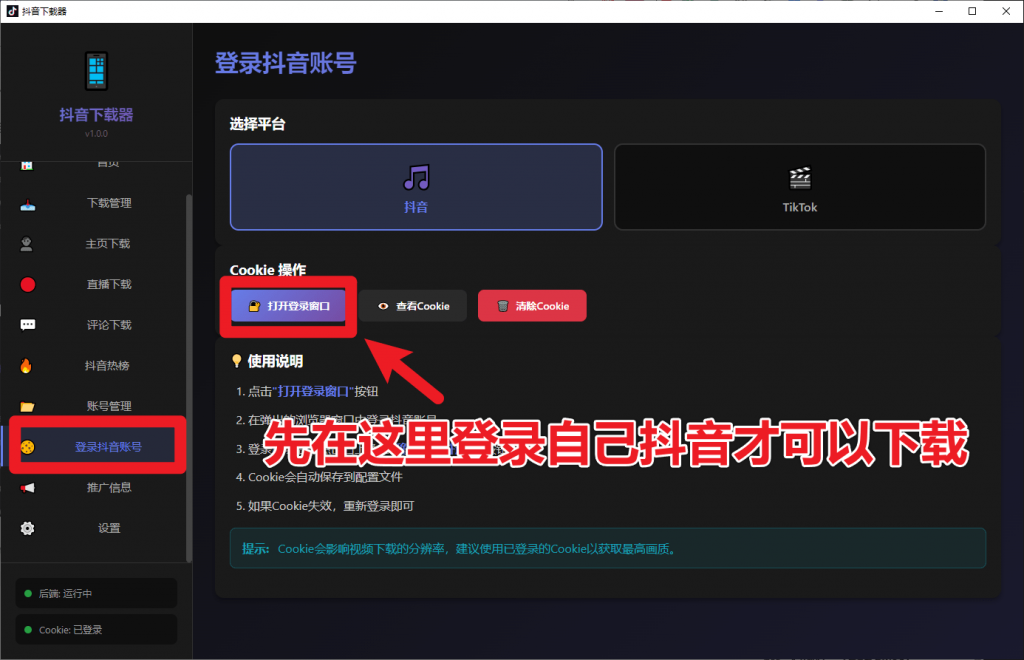Click the Cookie 已登录 status indicator

click(97, 630)
